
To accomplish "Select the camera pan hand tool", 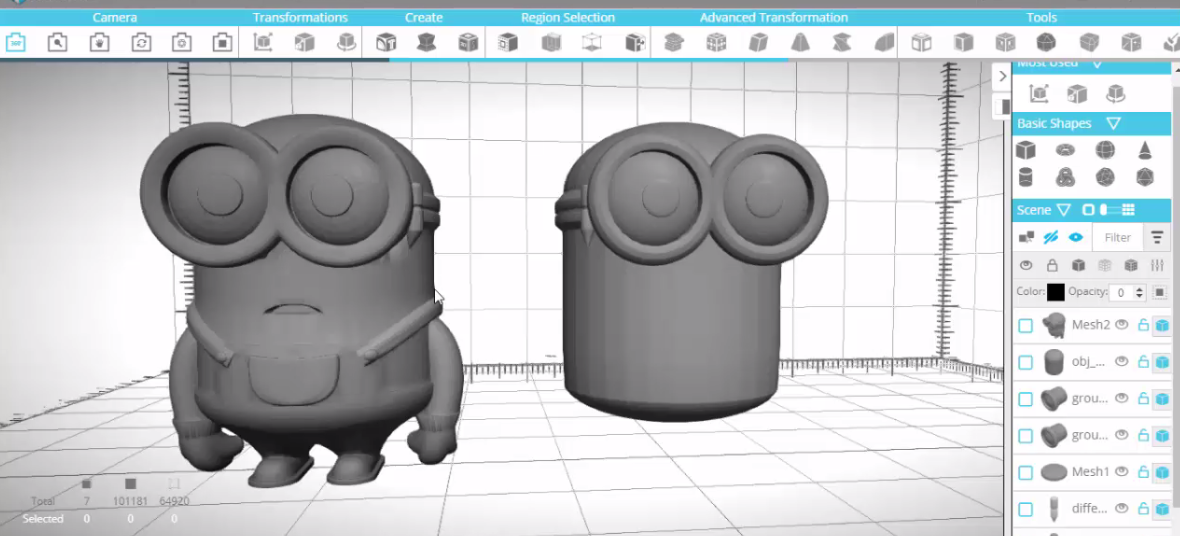I will (x=99, y=42).
